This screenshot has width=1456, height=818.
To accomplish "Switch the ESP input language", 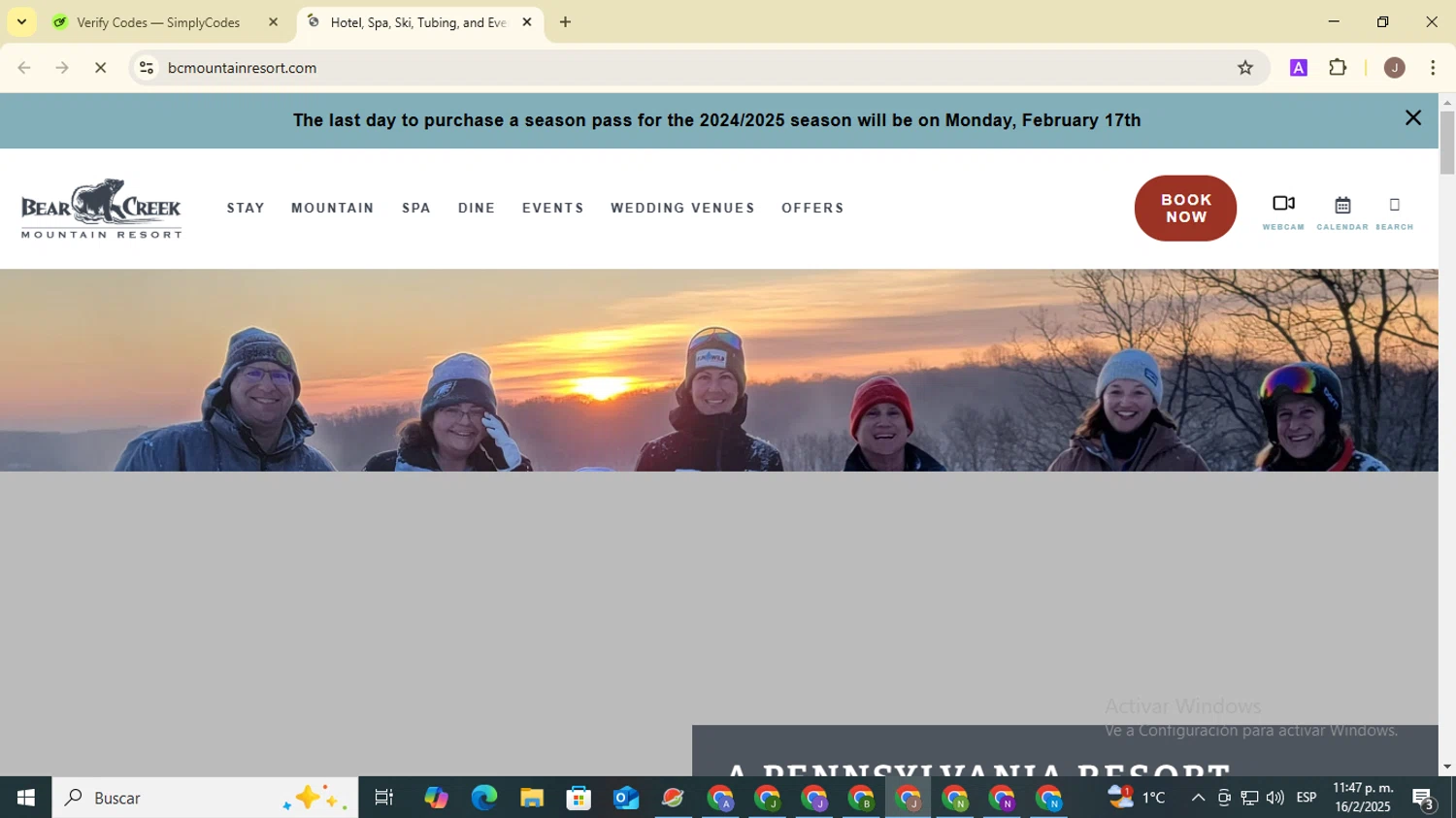I will 1307,798.
